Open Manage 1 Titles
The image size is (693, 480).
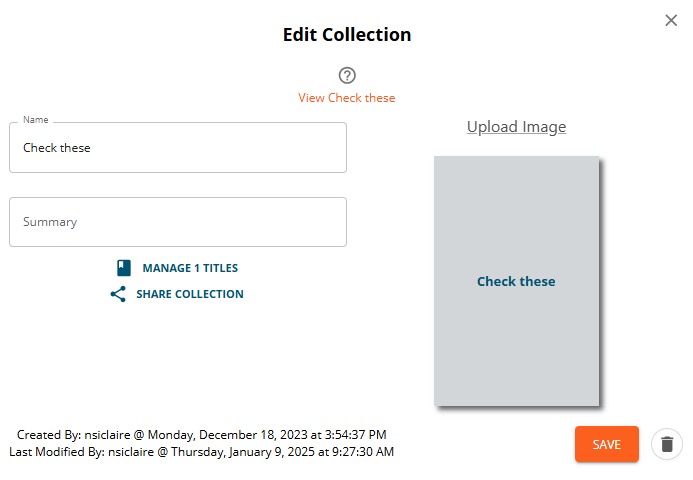[190, 268]
